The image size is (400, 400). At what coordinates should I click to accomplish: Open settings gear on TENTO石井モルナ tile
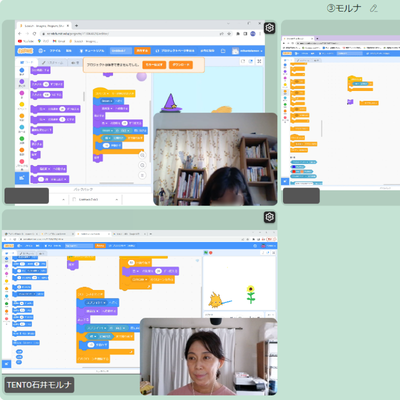pyautogui.click(x=269, y=217)
